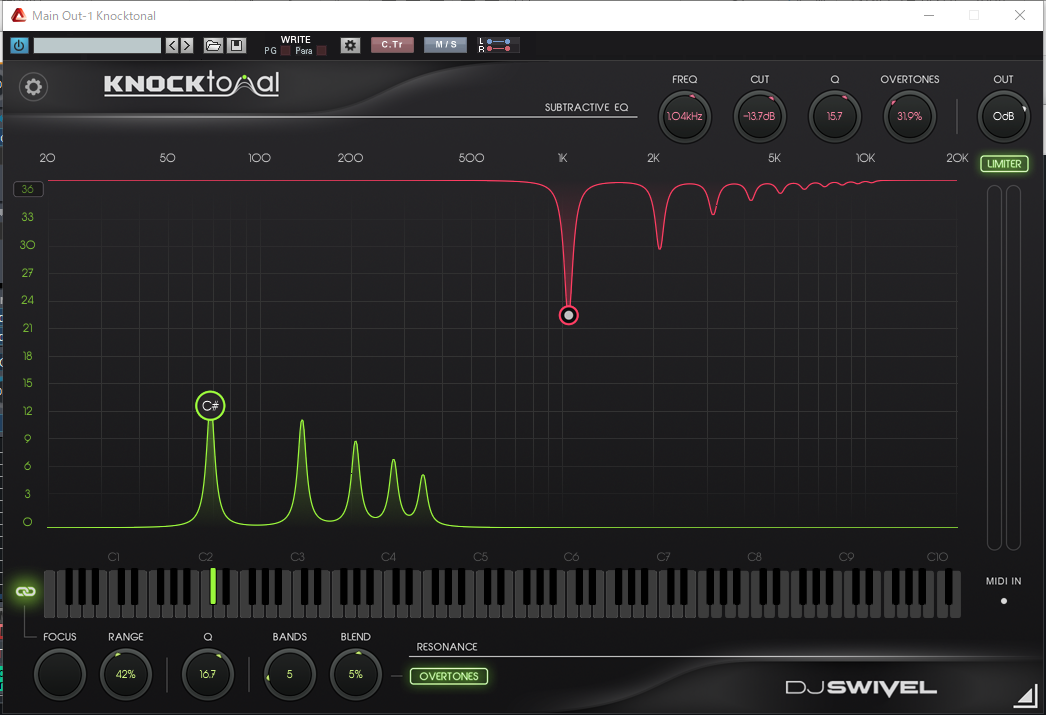This screenshot has height=715, width=1046.
Task: Click the app icon in title bar
Action: pos(19,15)
